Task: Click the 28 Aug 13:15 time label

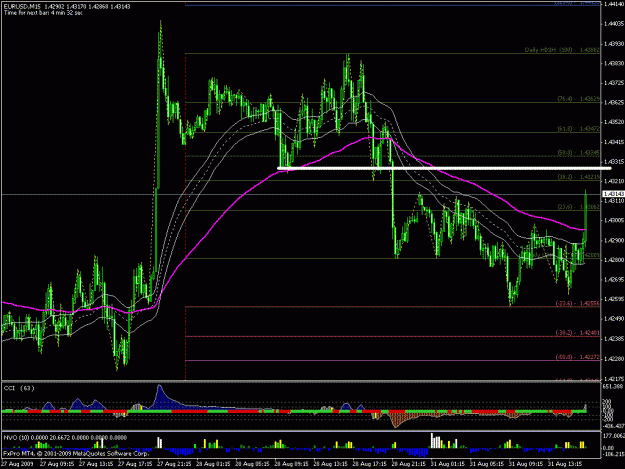Action: 330,464
